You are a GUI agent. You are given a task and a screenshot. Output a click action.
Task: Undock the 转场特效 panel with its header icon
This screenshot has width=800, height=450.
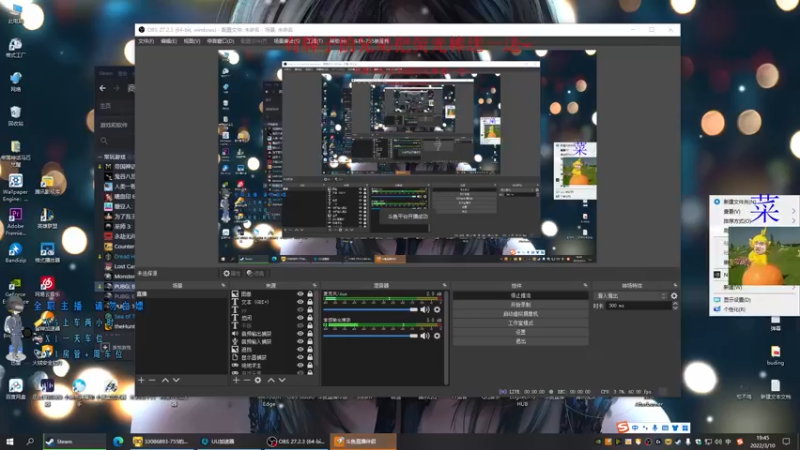pos(675,286)
